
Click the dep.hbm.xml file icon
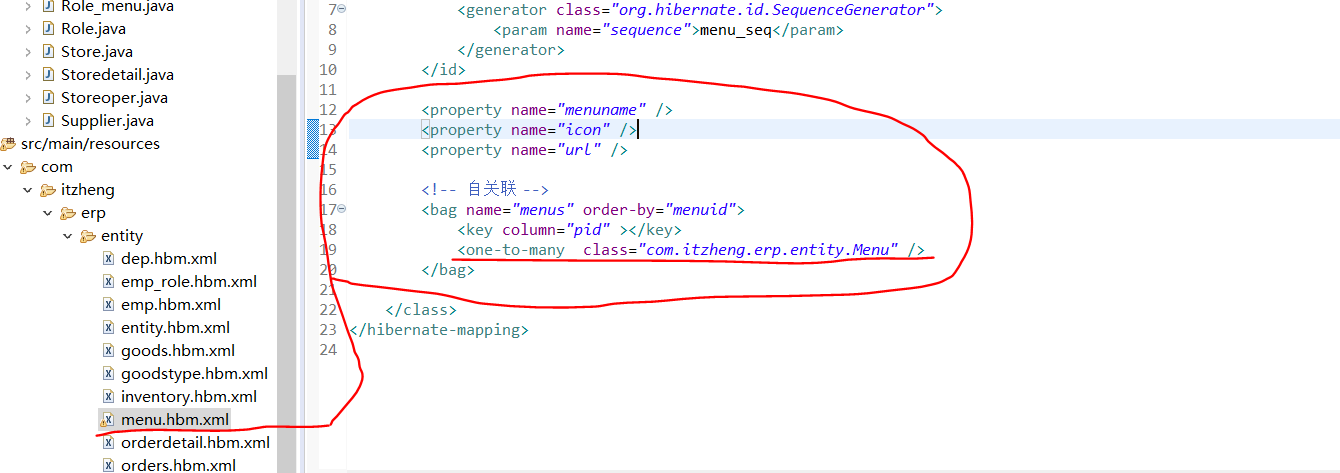(x=109, y=259)
